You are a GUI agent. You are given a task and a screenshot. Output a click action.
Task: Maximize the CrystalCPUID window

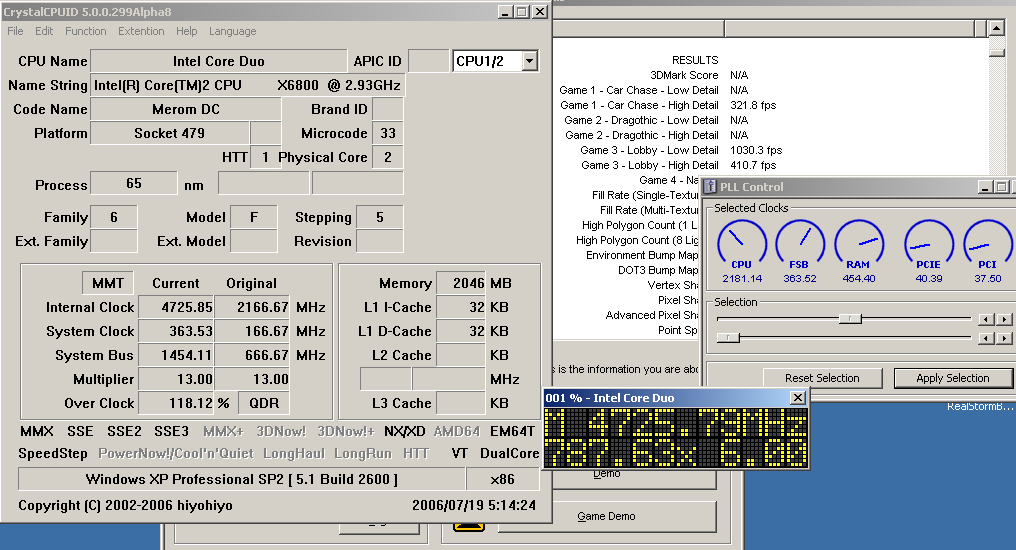[x=522, y=12]
